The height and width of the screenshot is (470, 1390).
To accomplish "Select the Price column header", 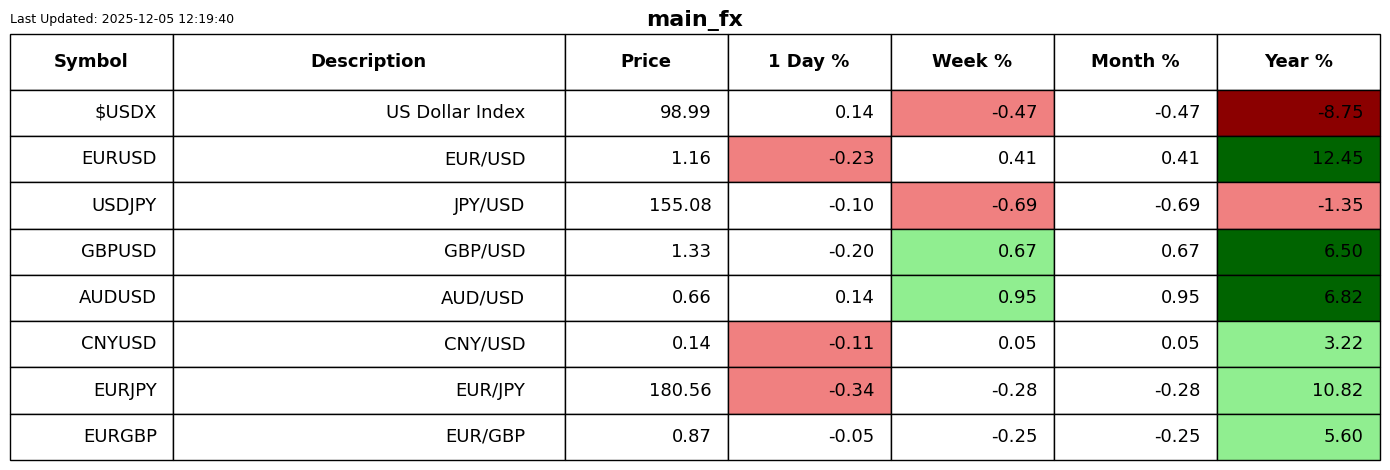I will click(x=646, y=62).
